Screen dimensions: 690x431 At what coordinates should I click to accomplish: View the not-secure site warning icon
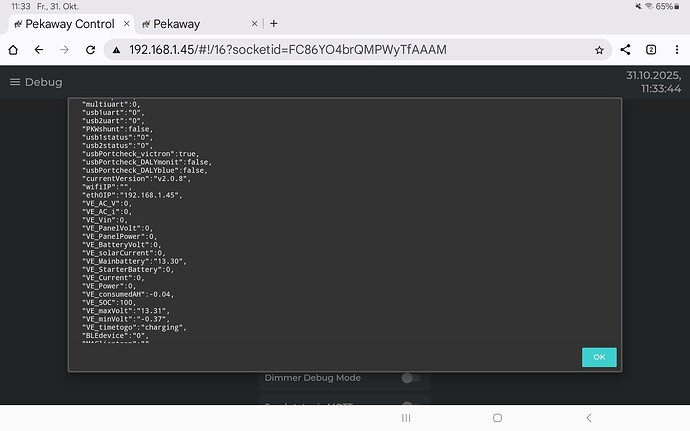pos(116,50)
